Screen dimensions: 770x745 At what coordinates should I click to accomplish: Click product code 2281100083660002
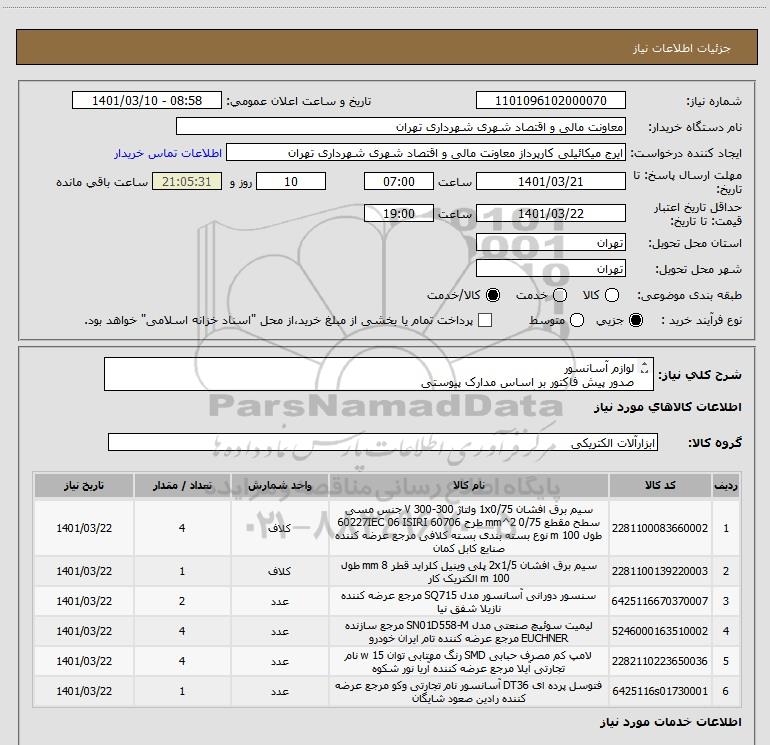660,528
